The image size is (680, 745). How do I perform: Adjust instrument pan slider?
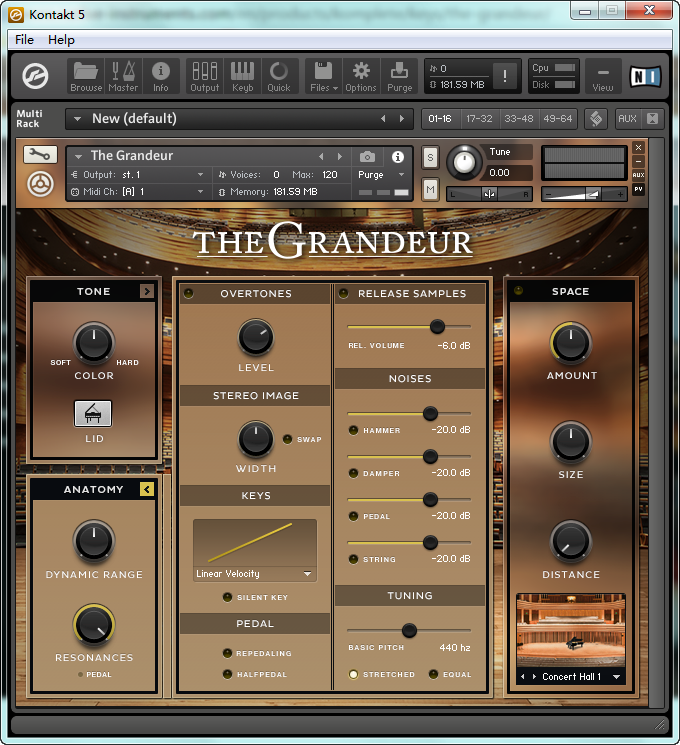point(489,194)
